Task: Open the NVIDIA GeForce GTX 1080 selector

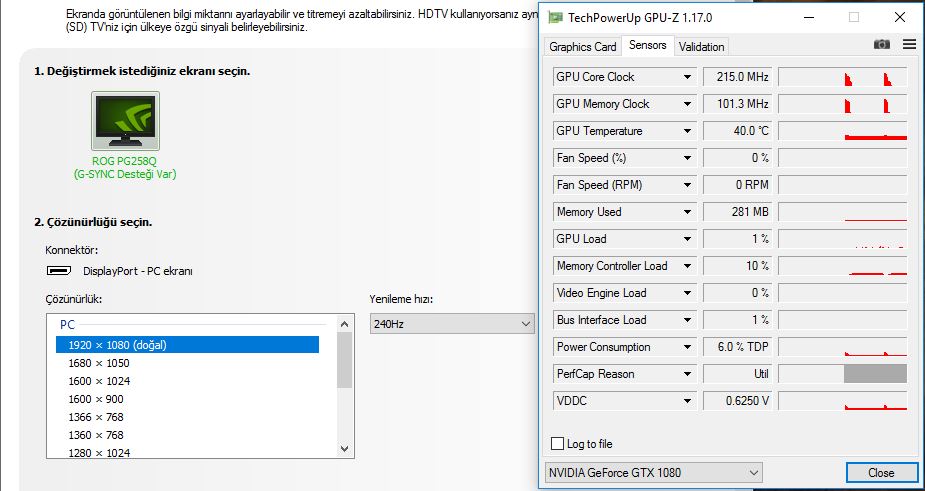Action: [654, 472]
